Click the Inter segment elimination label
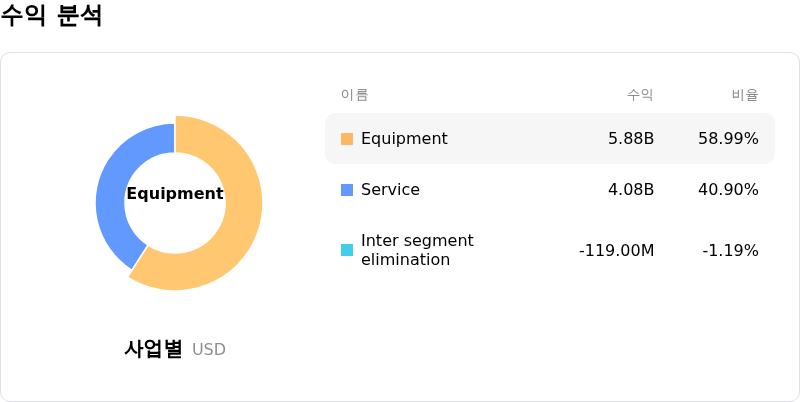The image size is (800, 402). [417, 250]
